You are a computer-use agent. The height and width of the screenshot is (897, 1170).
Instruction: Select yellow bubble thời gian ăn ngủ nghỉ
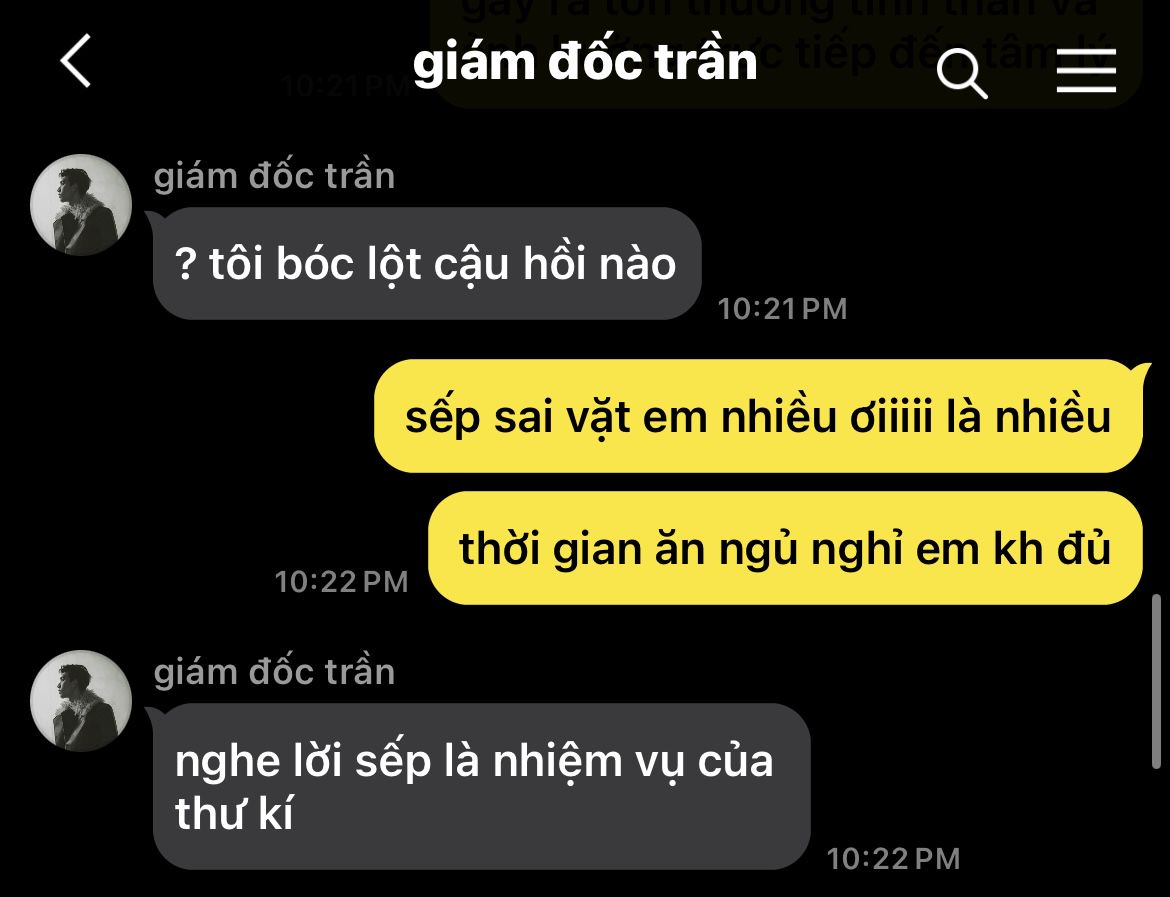pos(785,548)
